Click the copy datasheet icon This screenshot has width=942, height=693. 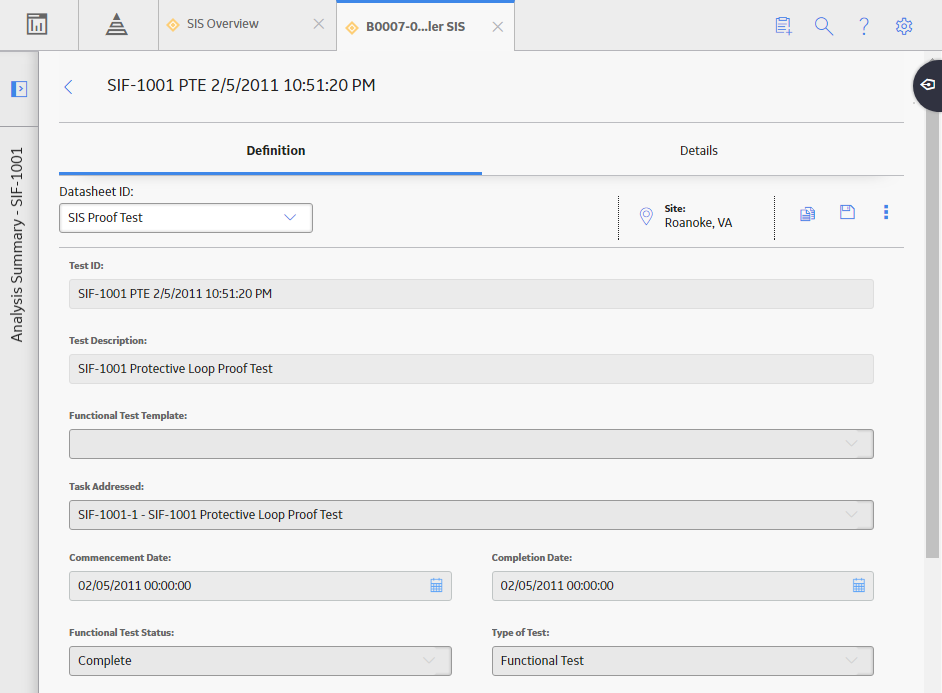pyautogui.click(x=807, y=213)
